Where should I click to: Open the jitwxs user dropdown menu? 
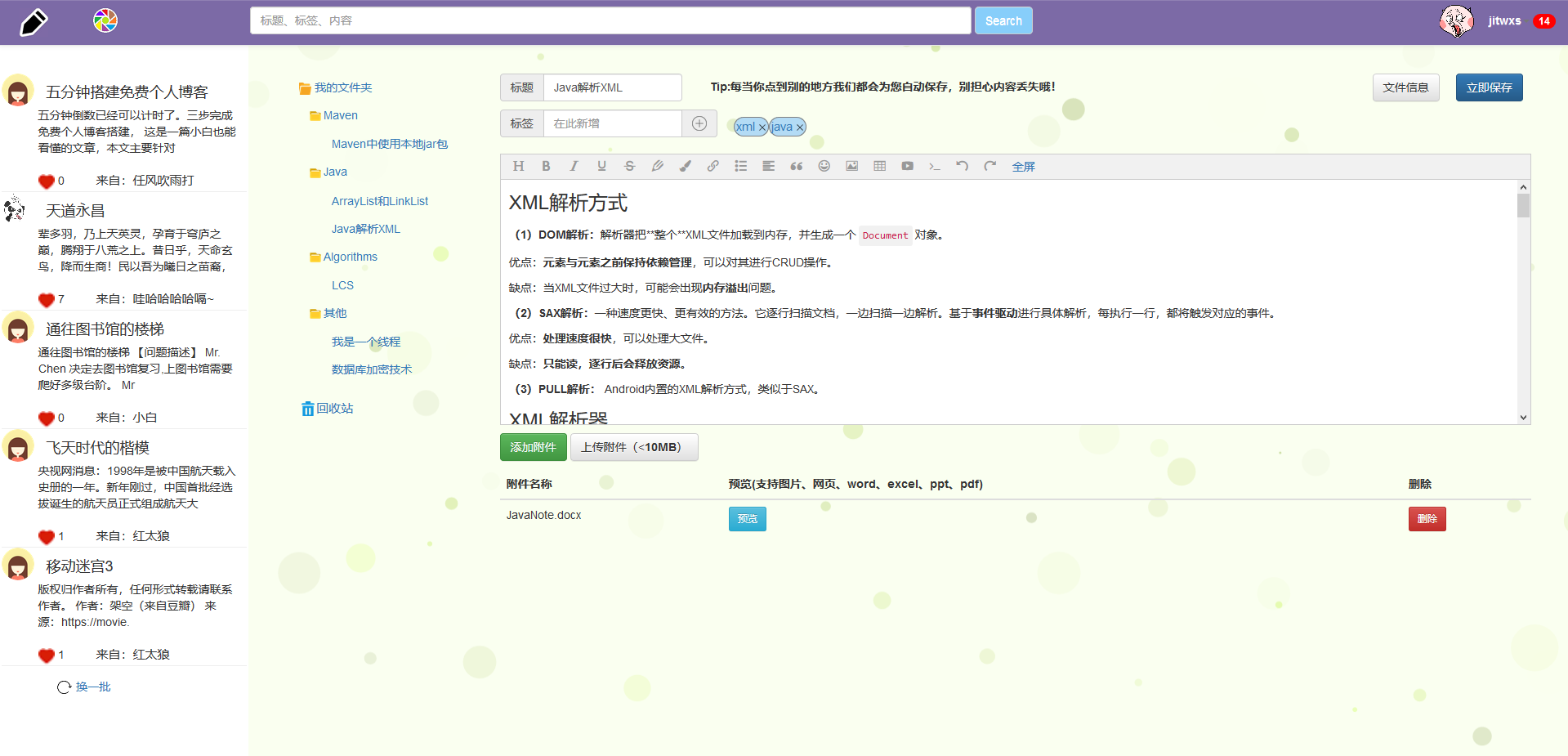pyautogui.click(x=1504, y=20)
